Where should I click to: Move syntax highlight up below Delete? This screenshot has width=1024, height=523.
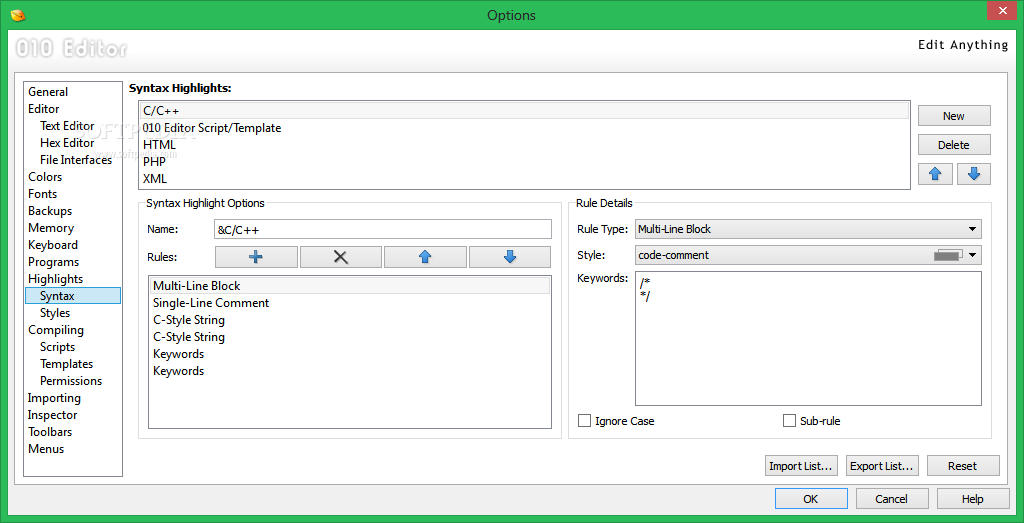pos(935,174)
